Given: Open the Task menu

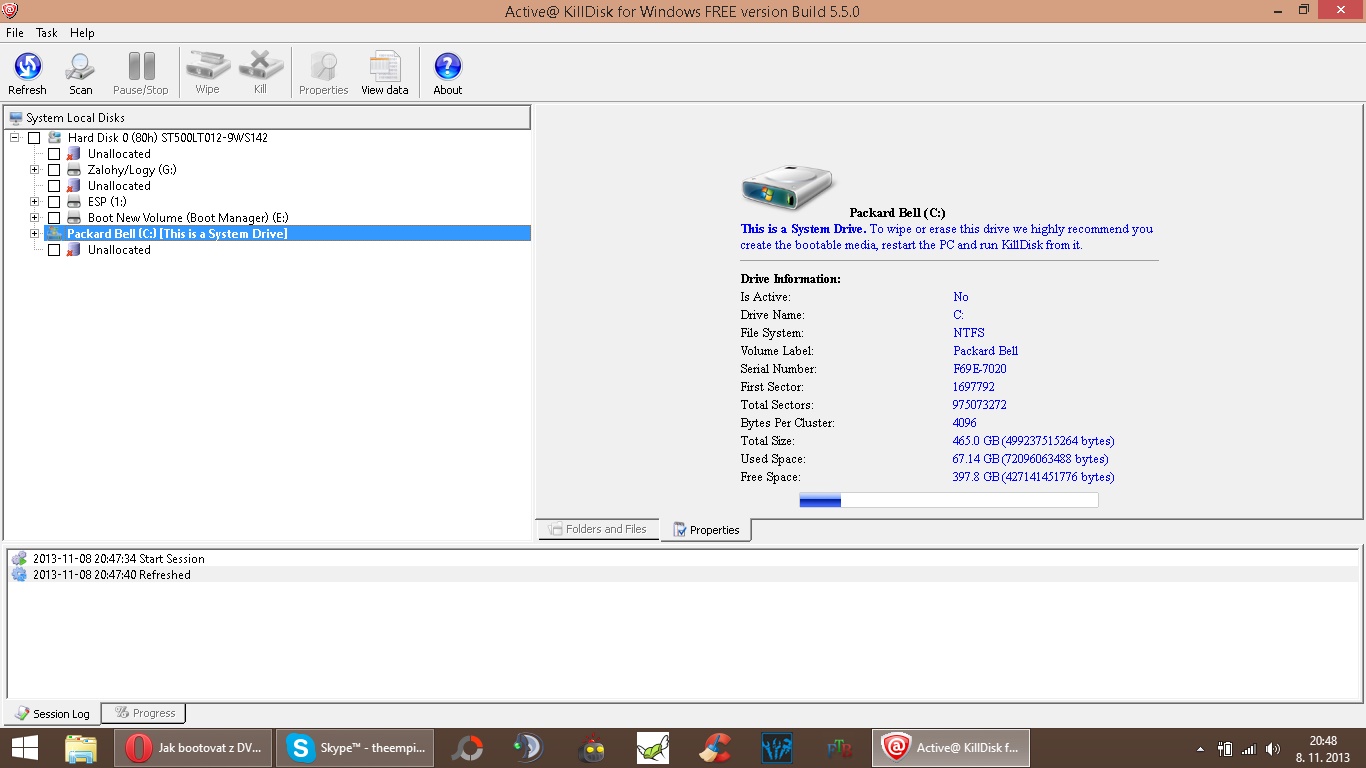Looking at the screenshot, I should click(x=47, y=33).
